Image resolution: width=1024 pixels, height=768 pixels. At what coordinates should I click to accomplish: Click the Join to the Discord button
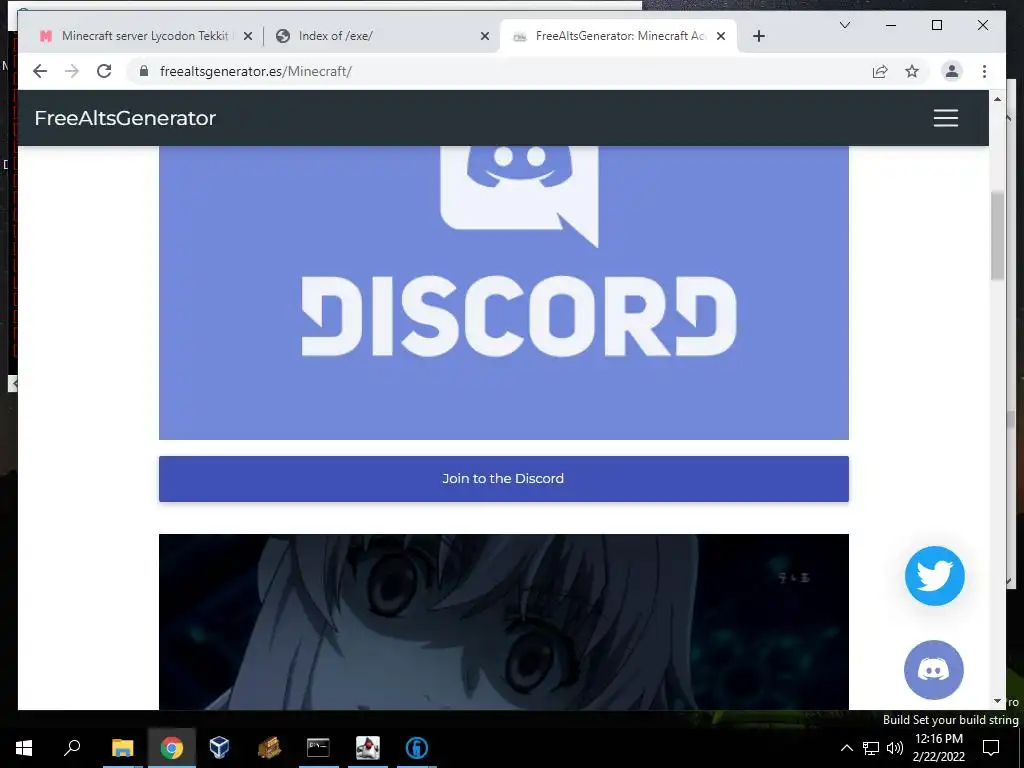504,479
